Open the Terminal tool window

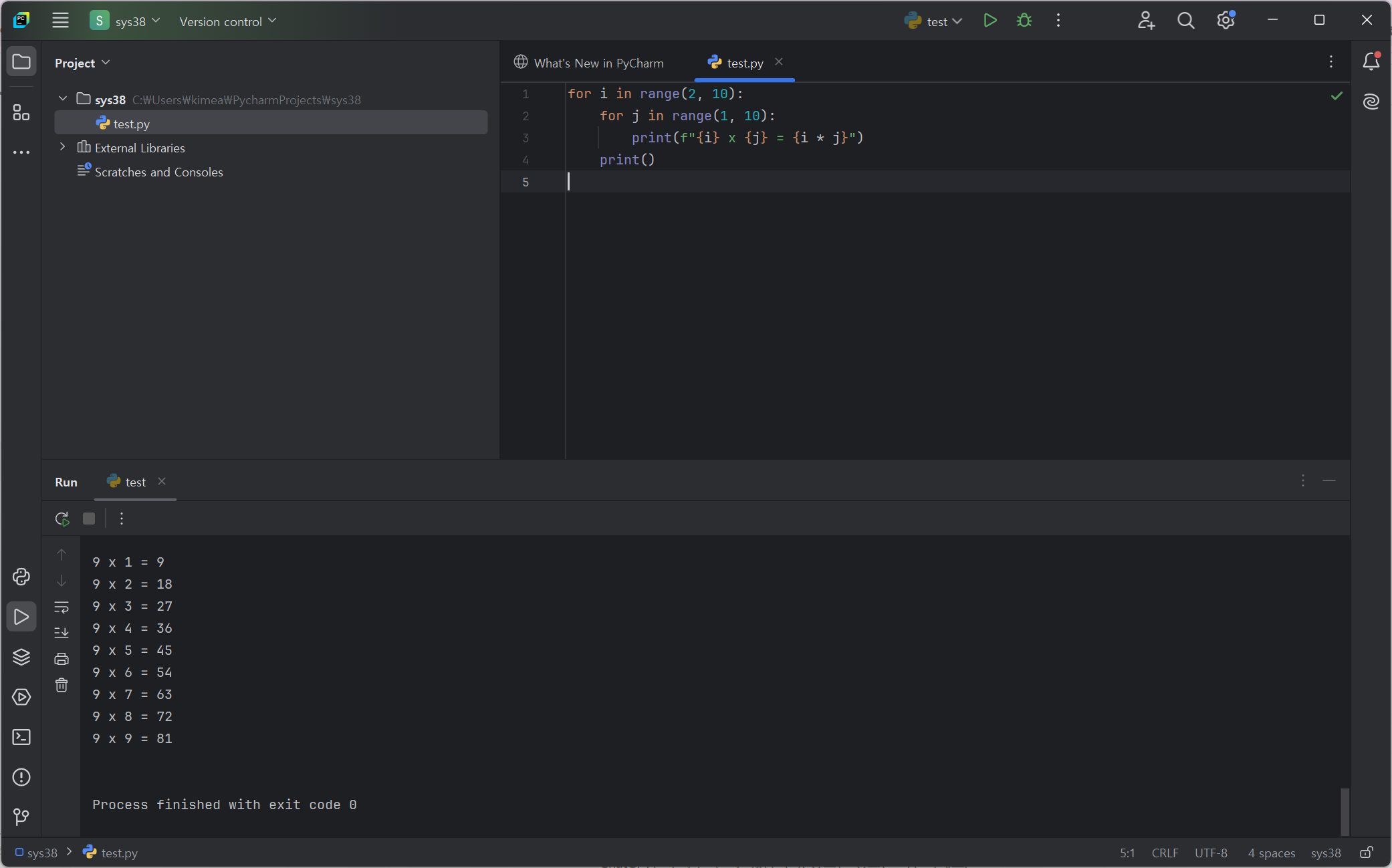21,737
